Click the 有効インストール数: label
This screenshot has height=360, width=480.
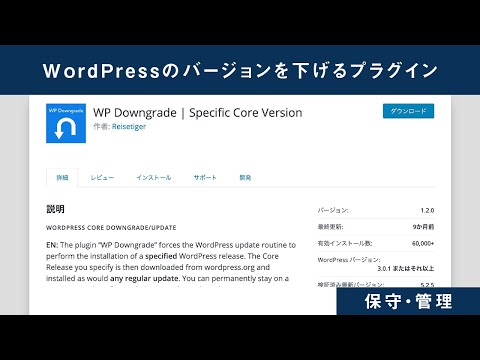coord(345,243)
